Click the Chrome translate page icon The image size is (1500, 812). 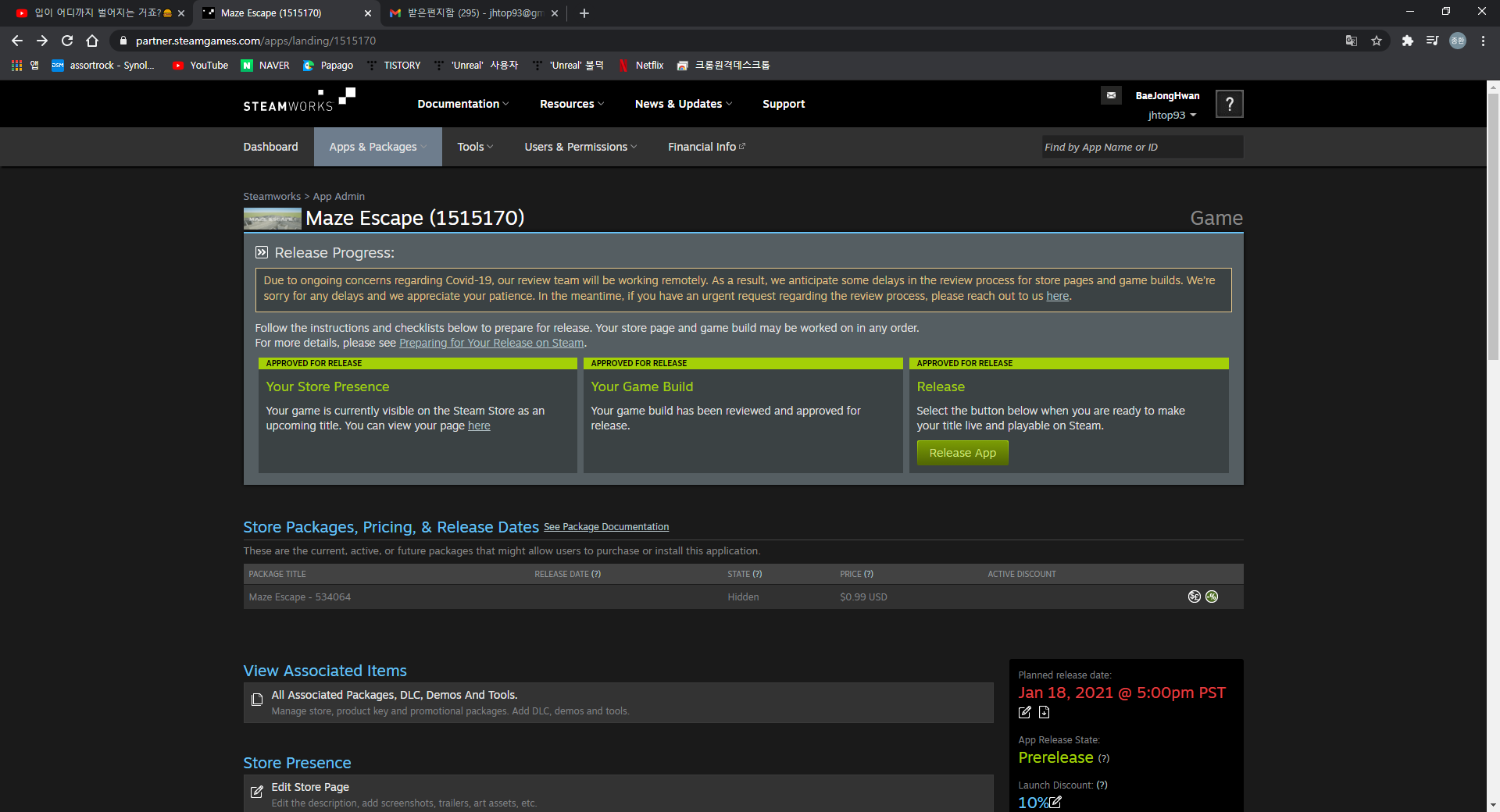click(1351, 41)
